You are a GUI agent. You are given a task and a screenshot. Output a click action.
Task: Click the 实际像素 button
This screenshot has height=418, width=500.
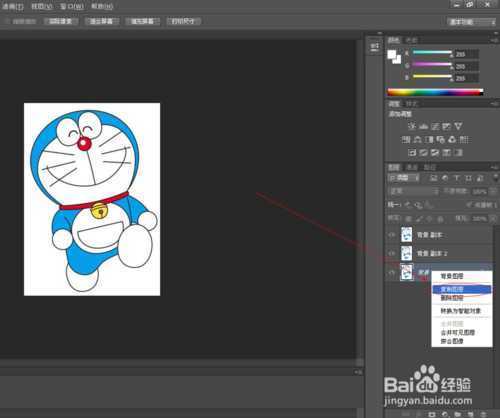tap(61, 21)
